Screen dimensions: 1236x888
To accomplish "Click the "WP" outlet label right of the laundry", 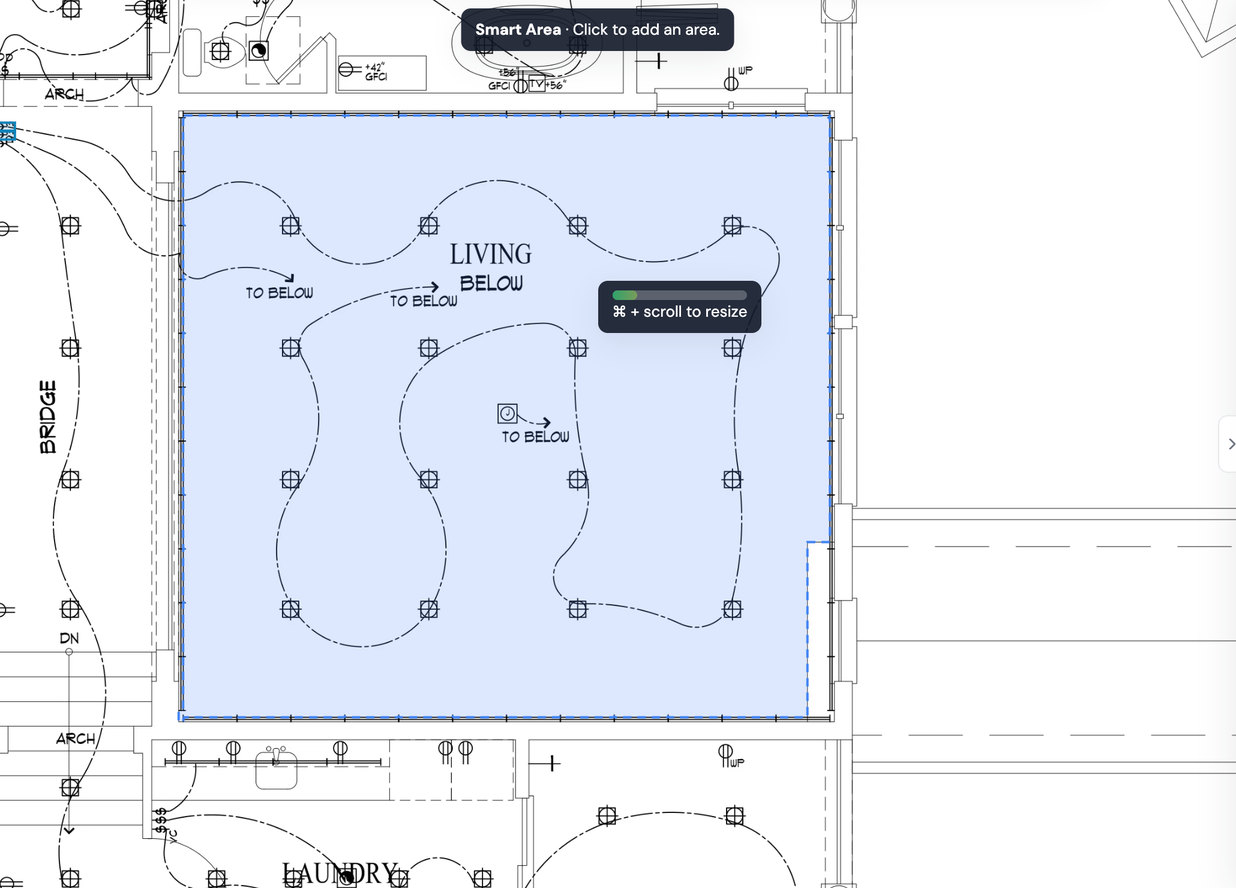I will (x=738, y=763).
